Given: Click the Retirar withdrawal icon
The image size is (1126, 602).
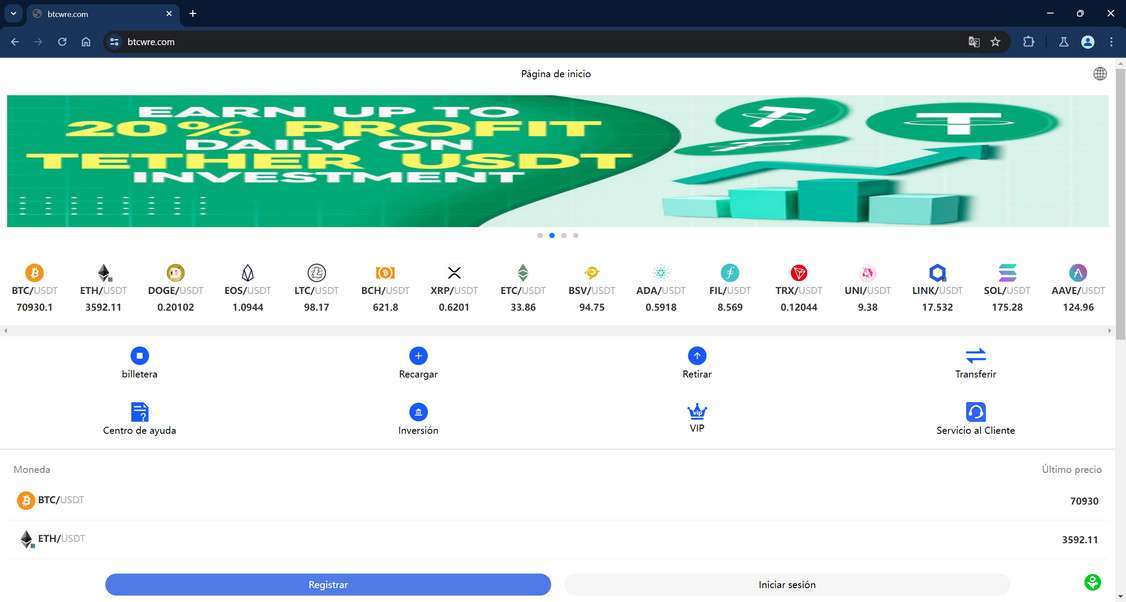Looking at the screenshot, I should (x=697, y=356).
